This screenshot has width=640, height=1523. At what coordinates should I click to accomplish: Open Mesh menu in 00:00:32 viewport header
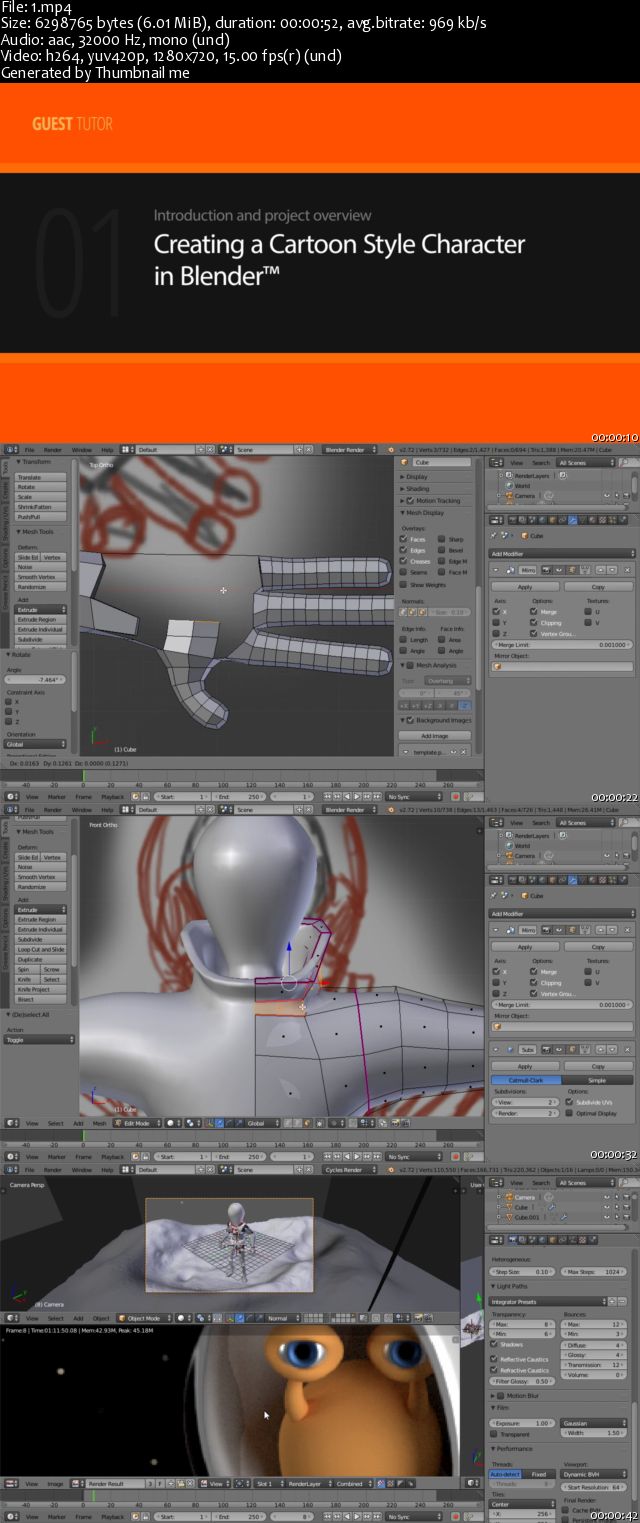point(99,1123)
